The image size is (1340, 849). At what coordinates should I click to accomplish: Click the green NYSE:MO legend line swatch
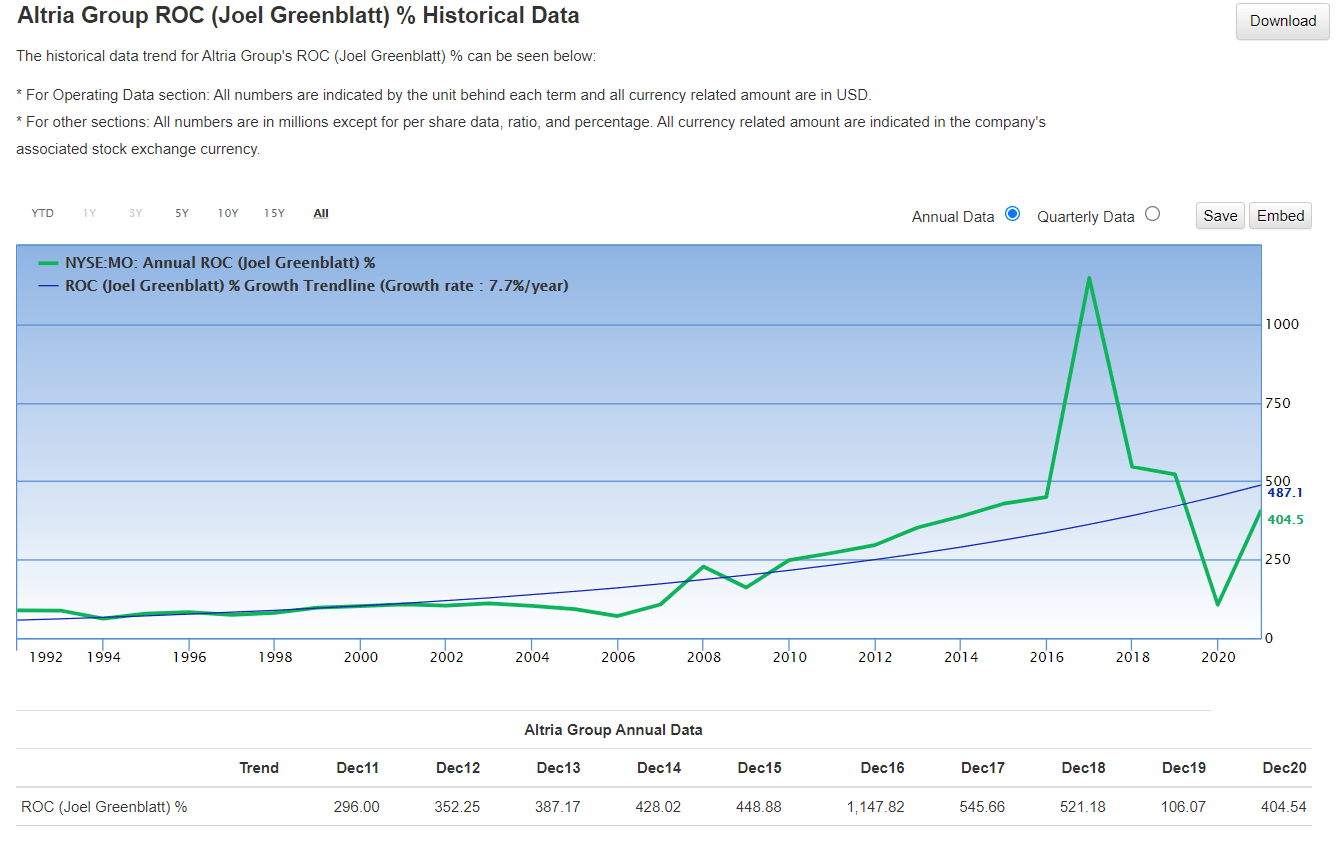[48, 264]
